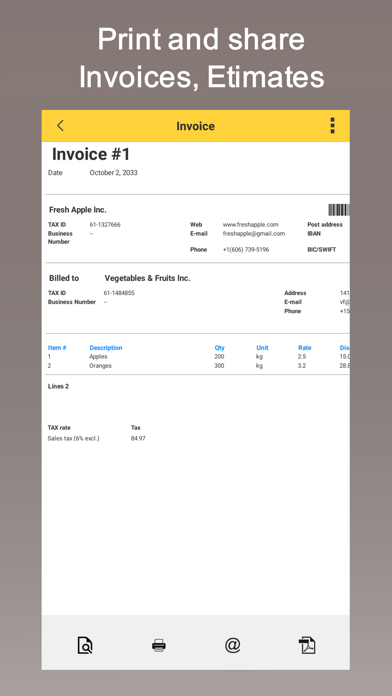
Task: Click the 'Unit' column header
Action: pos(262,348)
